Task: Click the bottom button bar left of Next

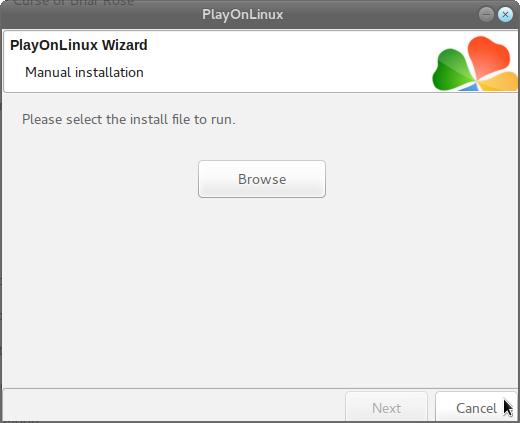Action: pos(173,405)
